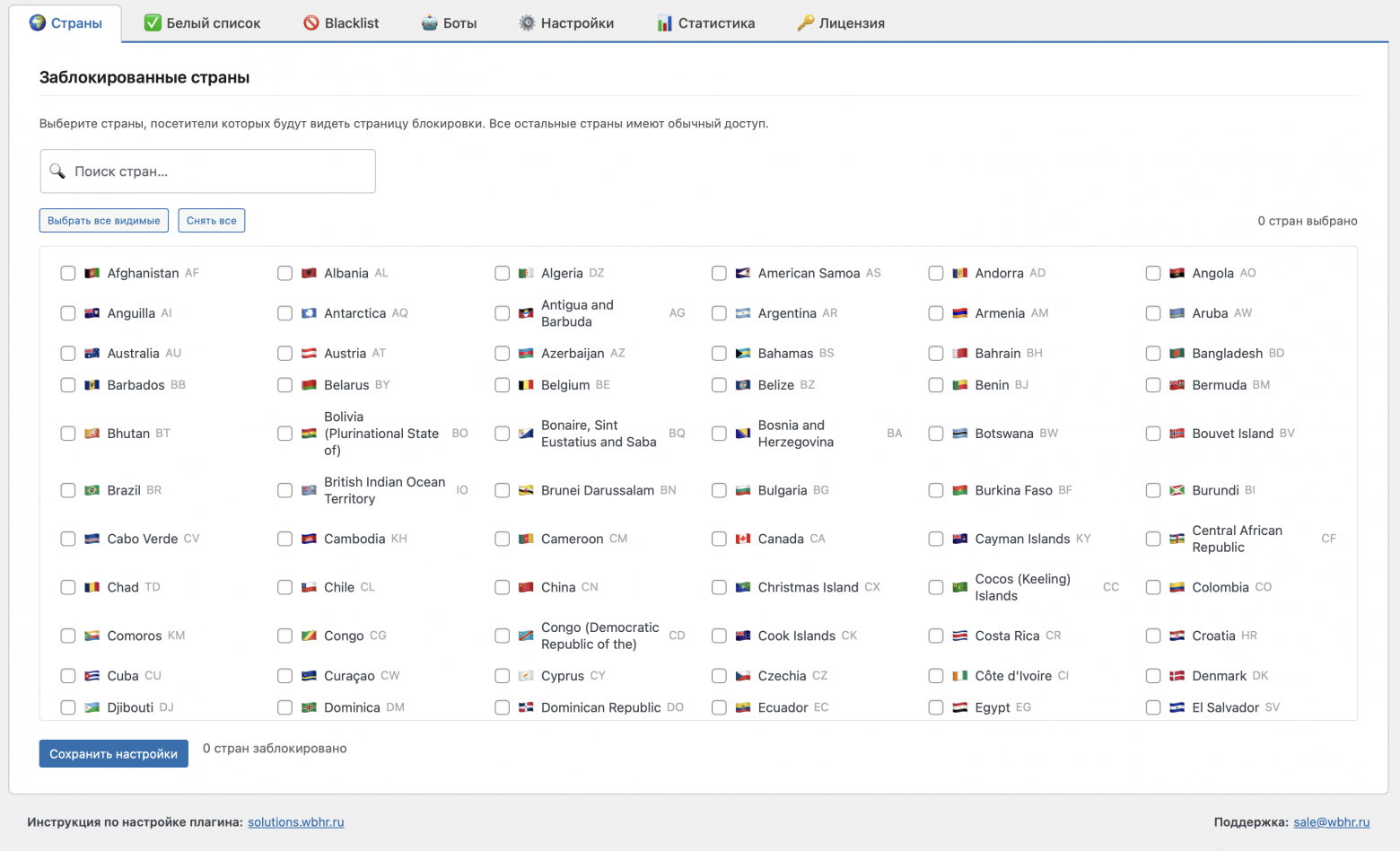1400x851 pixels.
Task: Select the Belarus checkbox
Action: (x=284, y=385)
